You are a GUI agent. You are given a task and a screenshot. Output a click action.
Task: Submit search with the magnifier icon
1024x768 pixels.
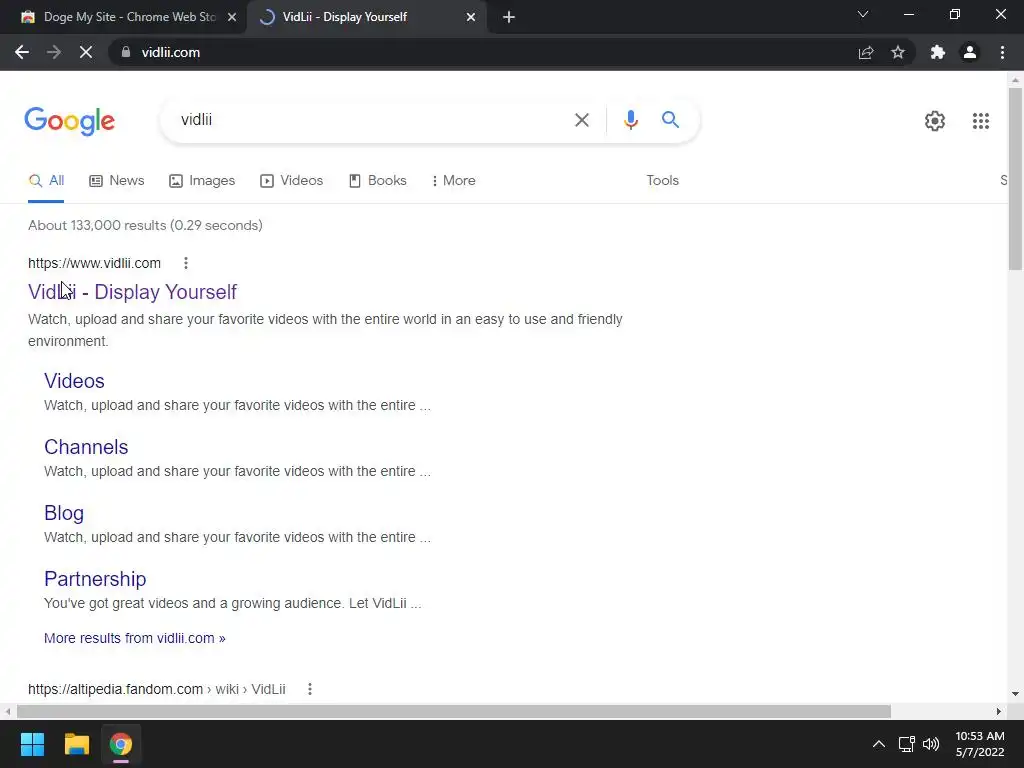click(x=670, y=120)
